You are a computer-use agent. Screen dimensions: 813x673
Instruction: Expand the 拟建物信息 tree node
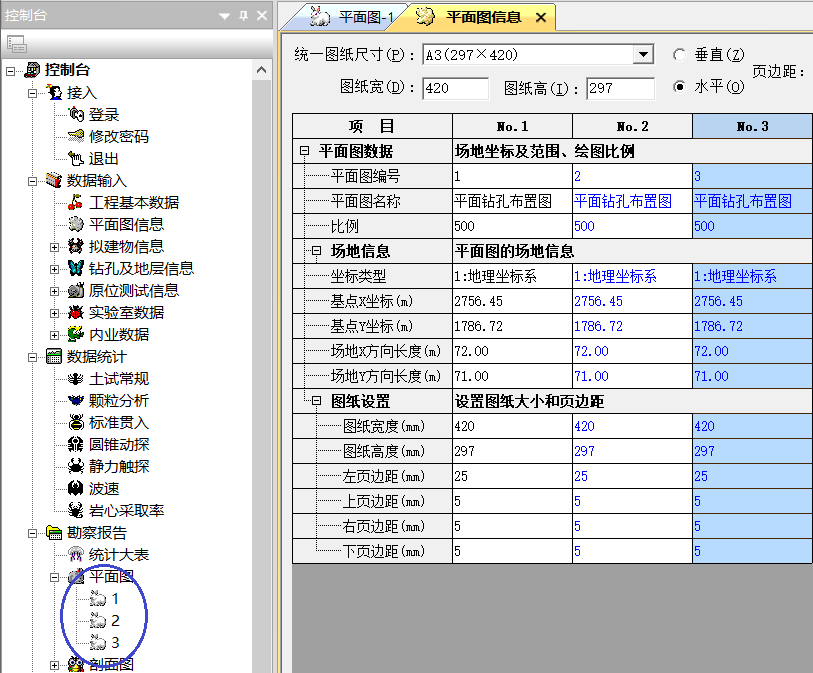pyautogui.click(x=54, y=247)
